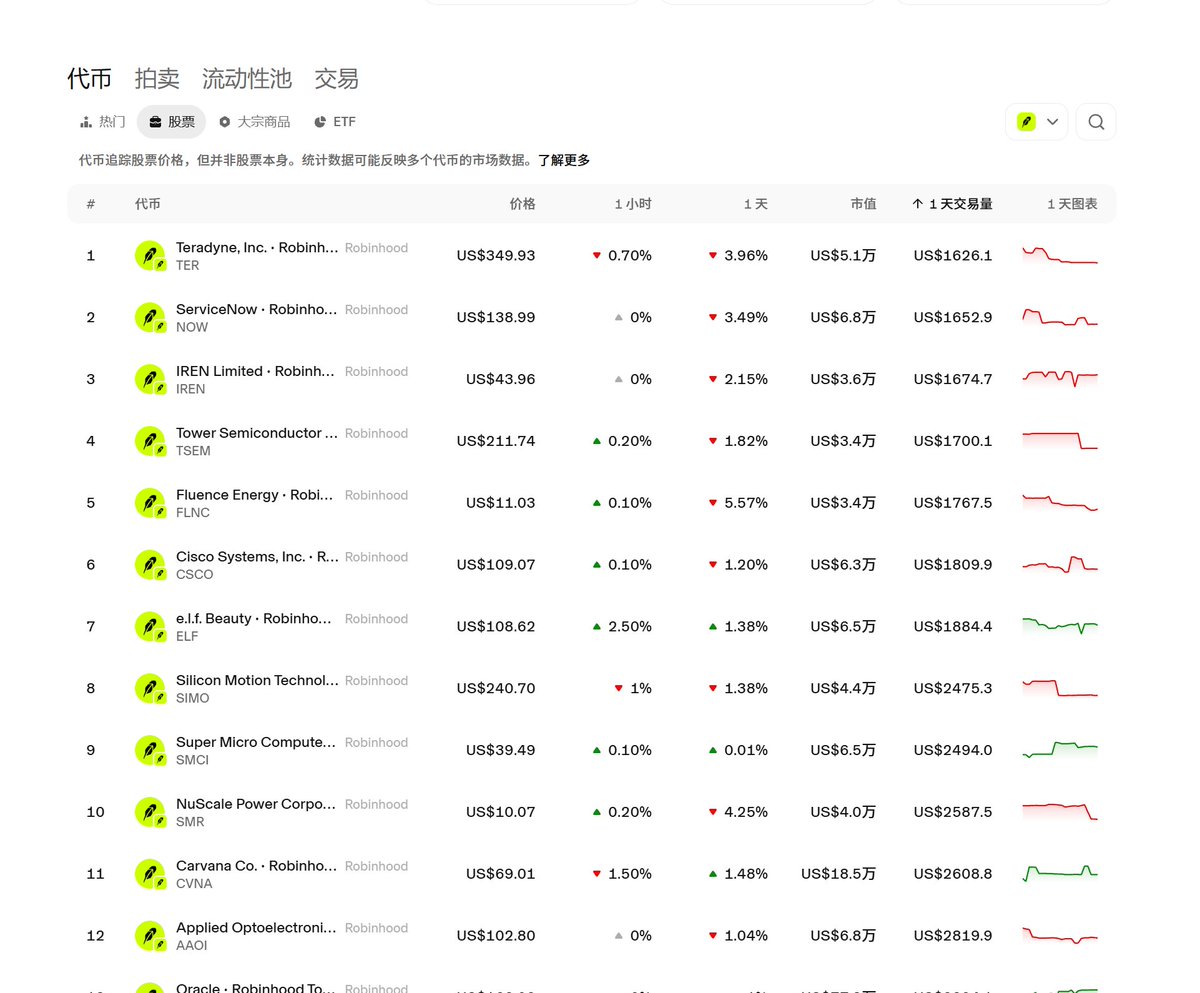Click the volume US$2475.3
The height and width of the screenshot is (993, 1200).
pyautogui.click(x=953, y=689)
